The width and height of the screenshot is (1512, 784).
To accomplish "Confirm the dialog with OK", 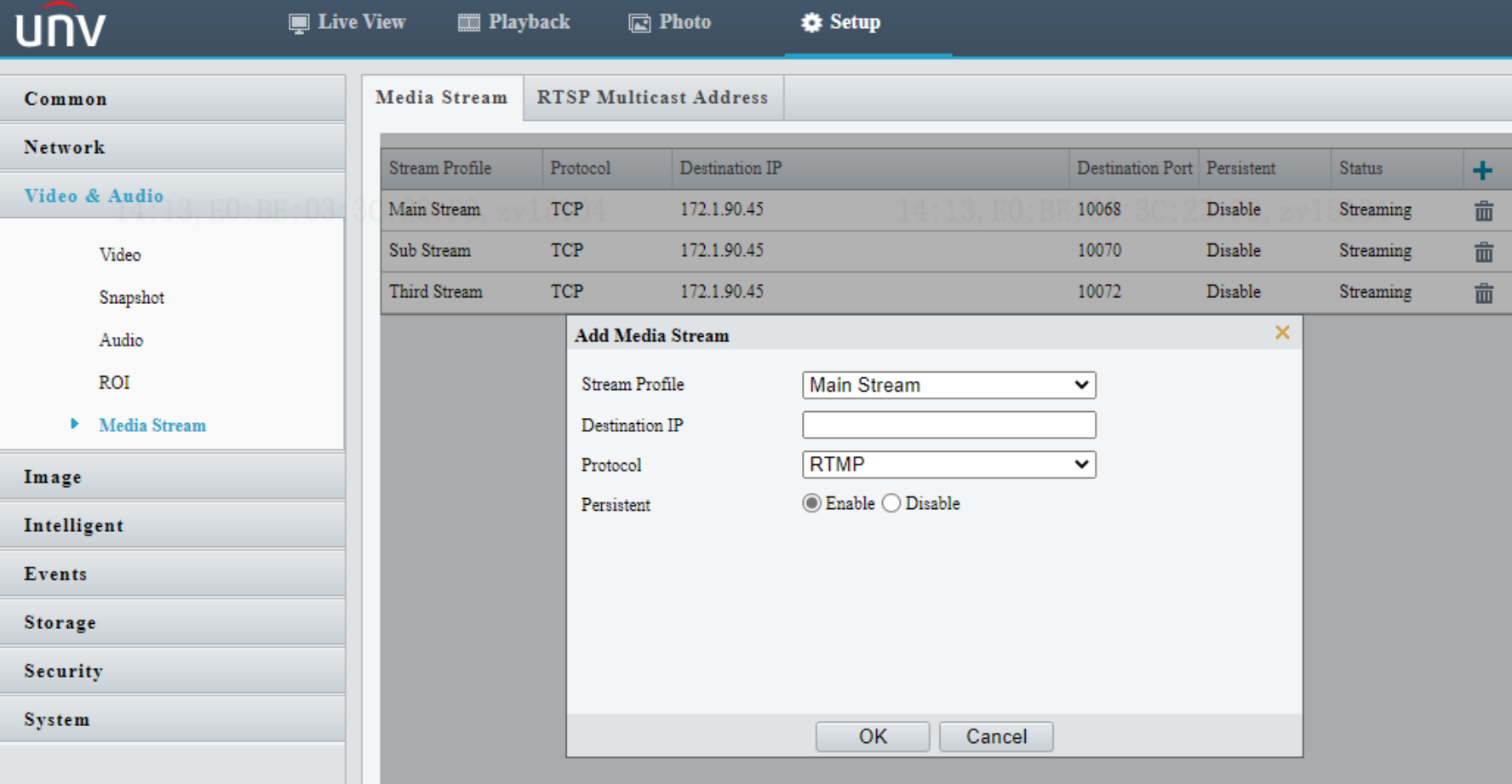I will pos(872,736).
